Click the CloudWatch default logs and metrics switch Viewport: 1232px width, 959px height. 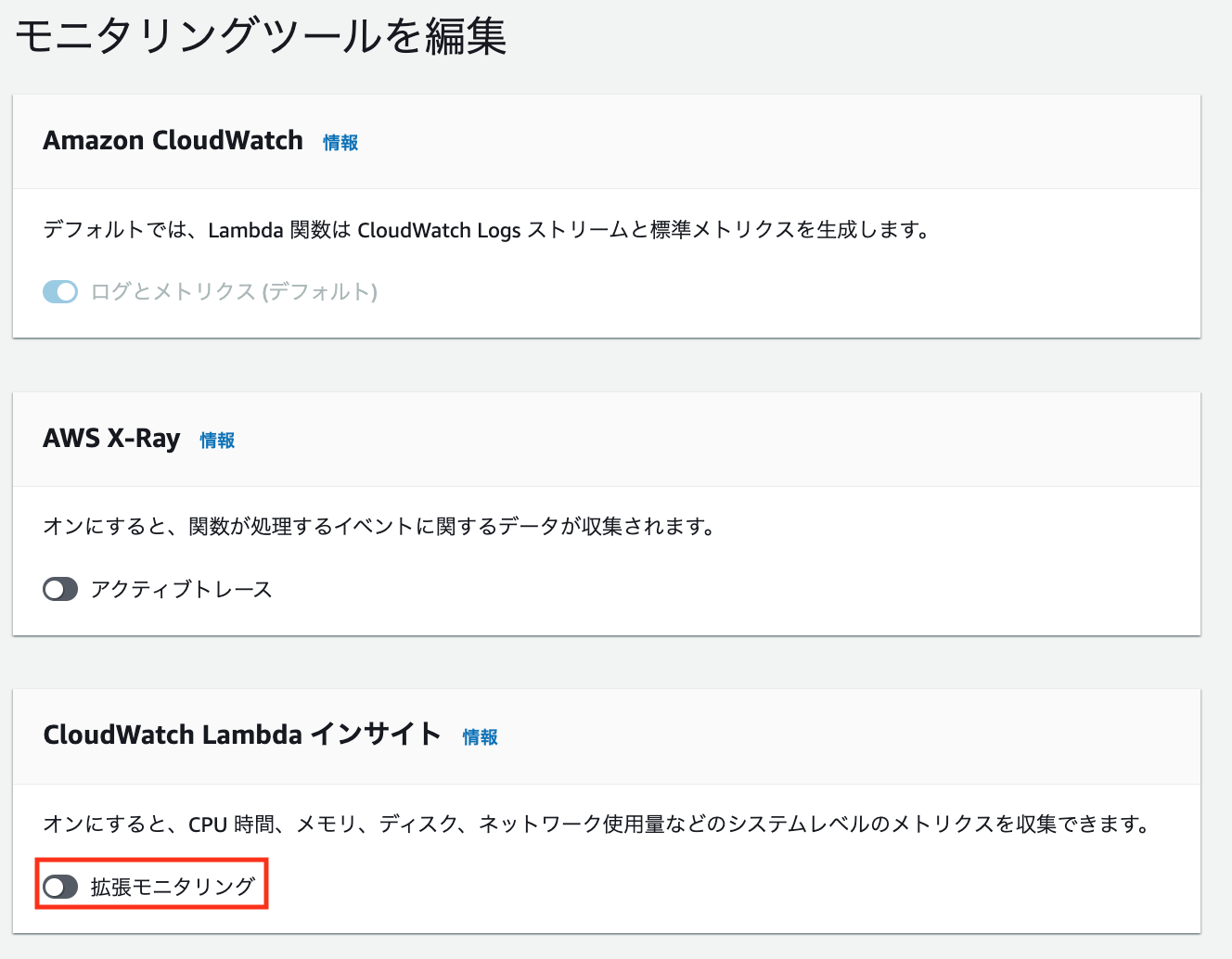coord(59,292)
